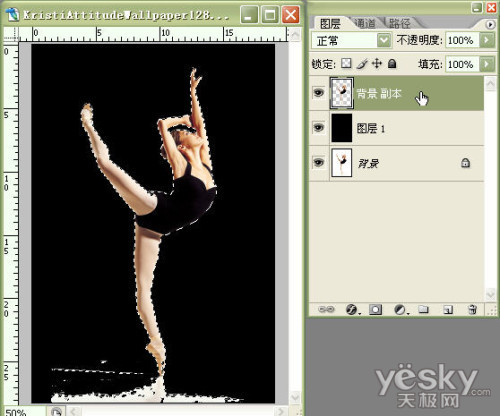The width and height of the screenshot is (500, 416).
Task: Lock position move icon
Action: [377, 63]
